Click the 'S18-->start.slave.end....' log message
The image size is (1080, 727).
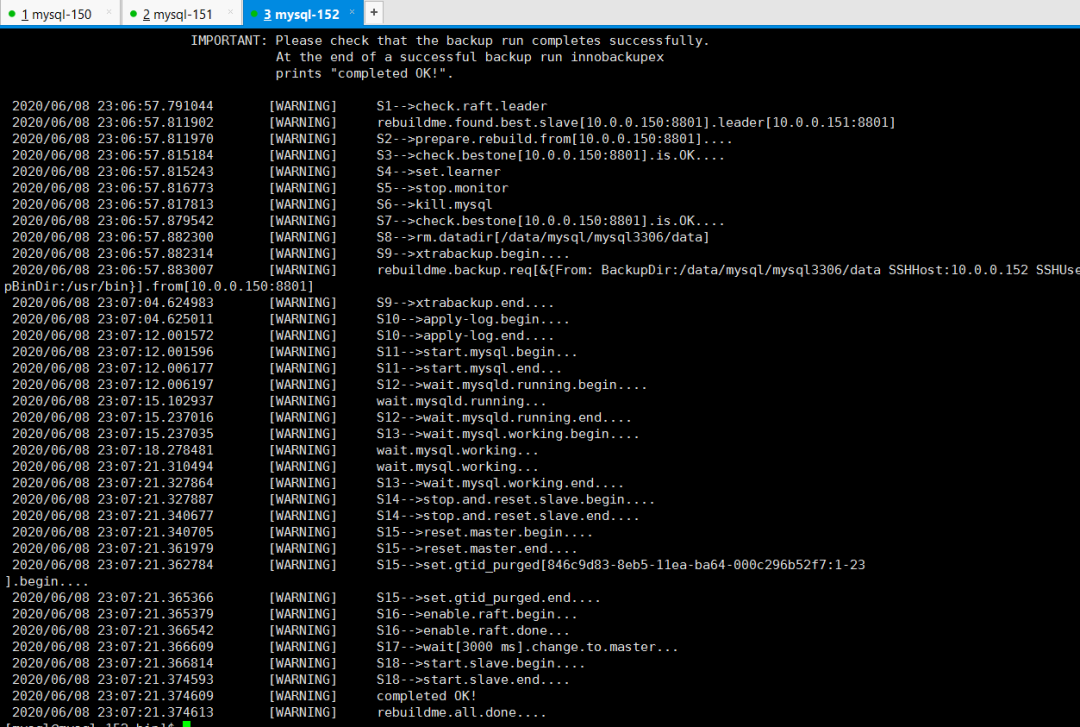coord(472,680)
